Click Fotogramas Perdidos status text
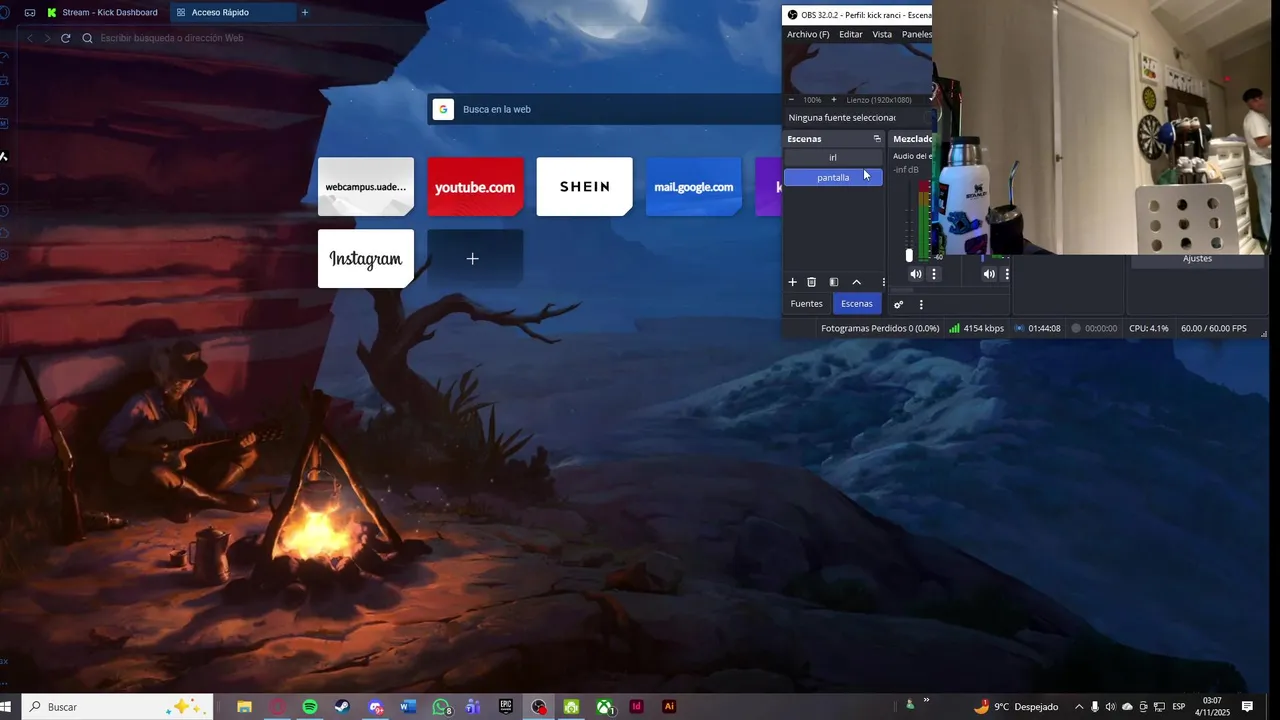Image resolution: width=1280 pixels, height=720 pixels. [880, 328]
